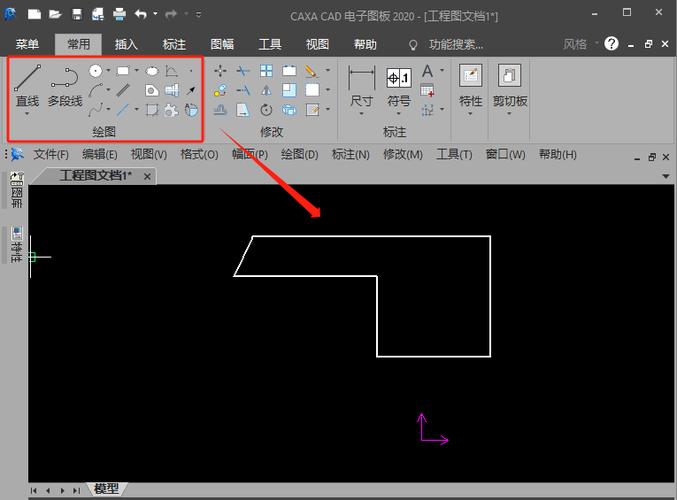Open the 窗口(W) menu

505,154
